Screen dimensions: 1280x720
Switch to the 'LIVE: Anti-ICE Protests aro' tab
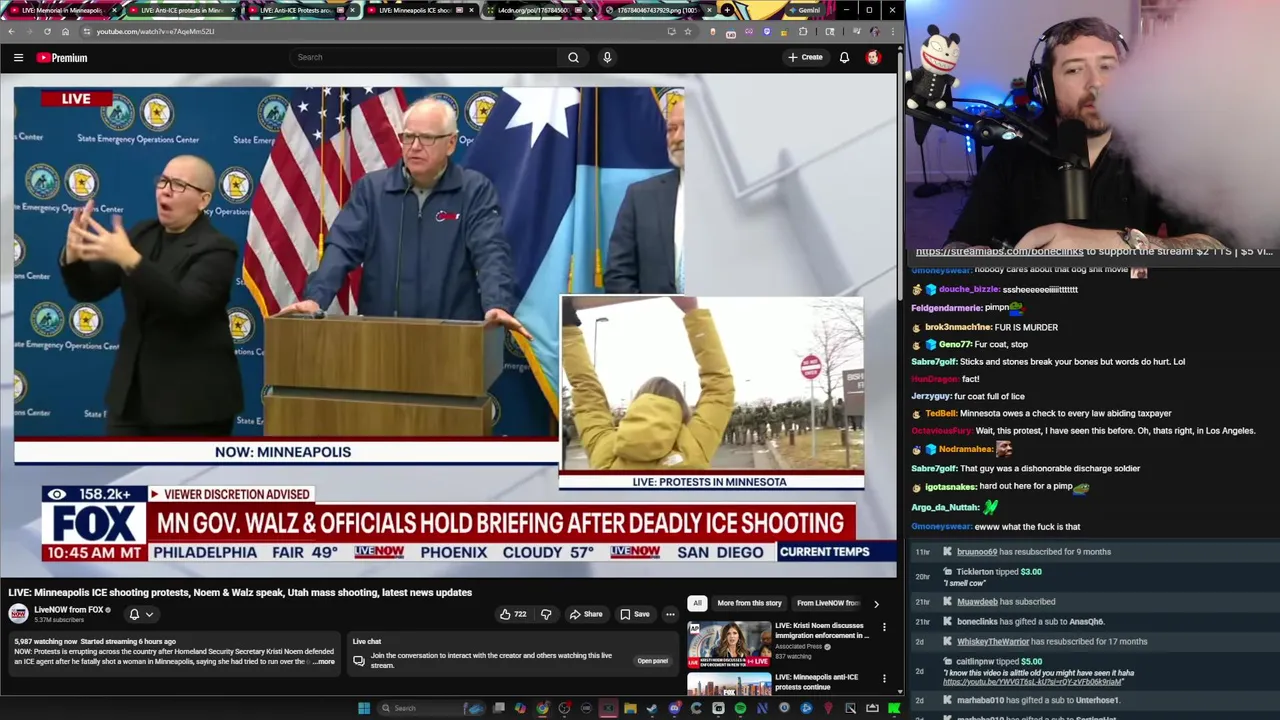(299, 10)
